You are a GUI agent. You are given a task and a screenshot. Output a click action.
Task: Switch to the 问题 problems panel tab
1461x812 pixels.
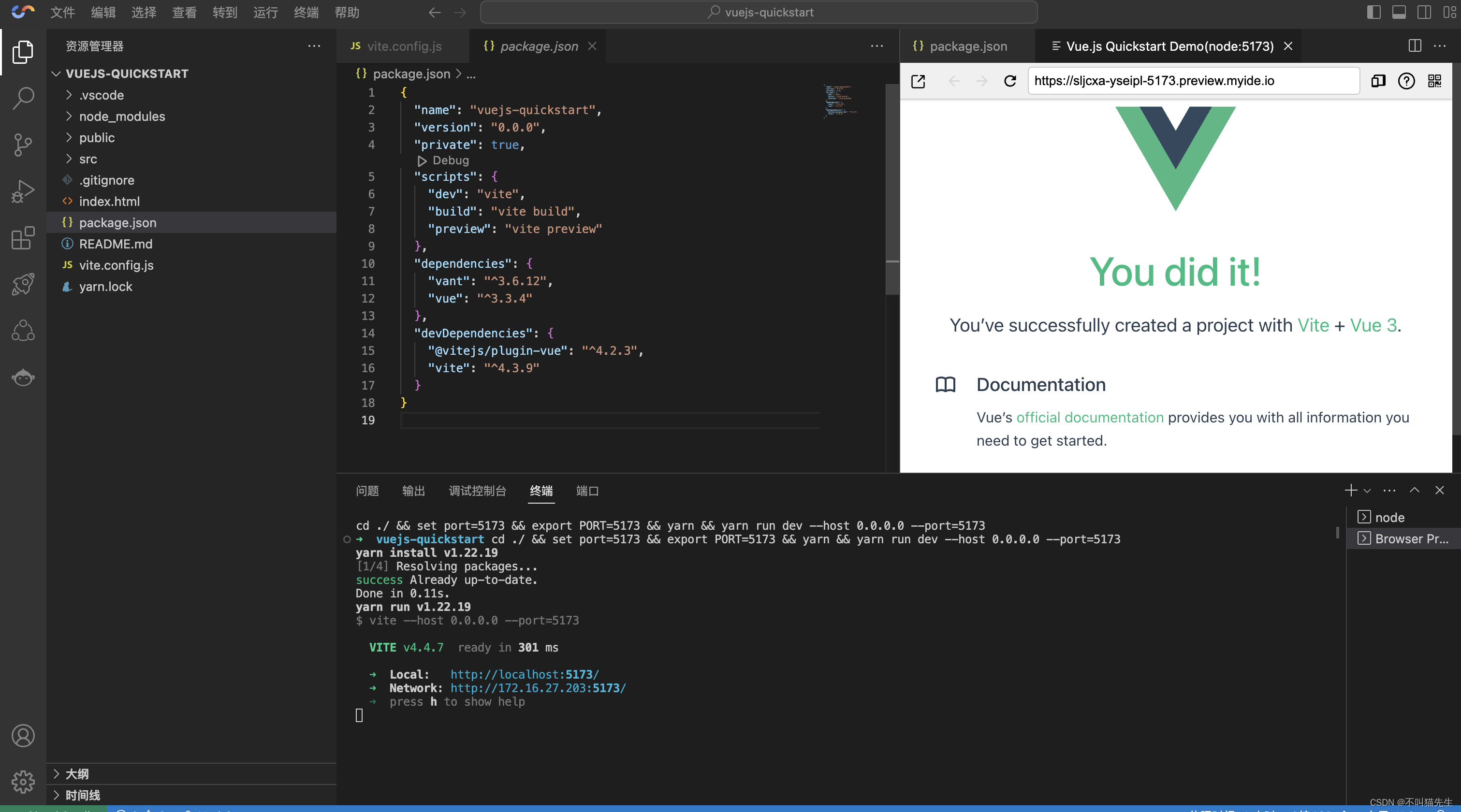coord(367,491)
